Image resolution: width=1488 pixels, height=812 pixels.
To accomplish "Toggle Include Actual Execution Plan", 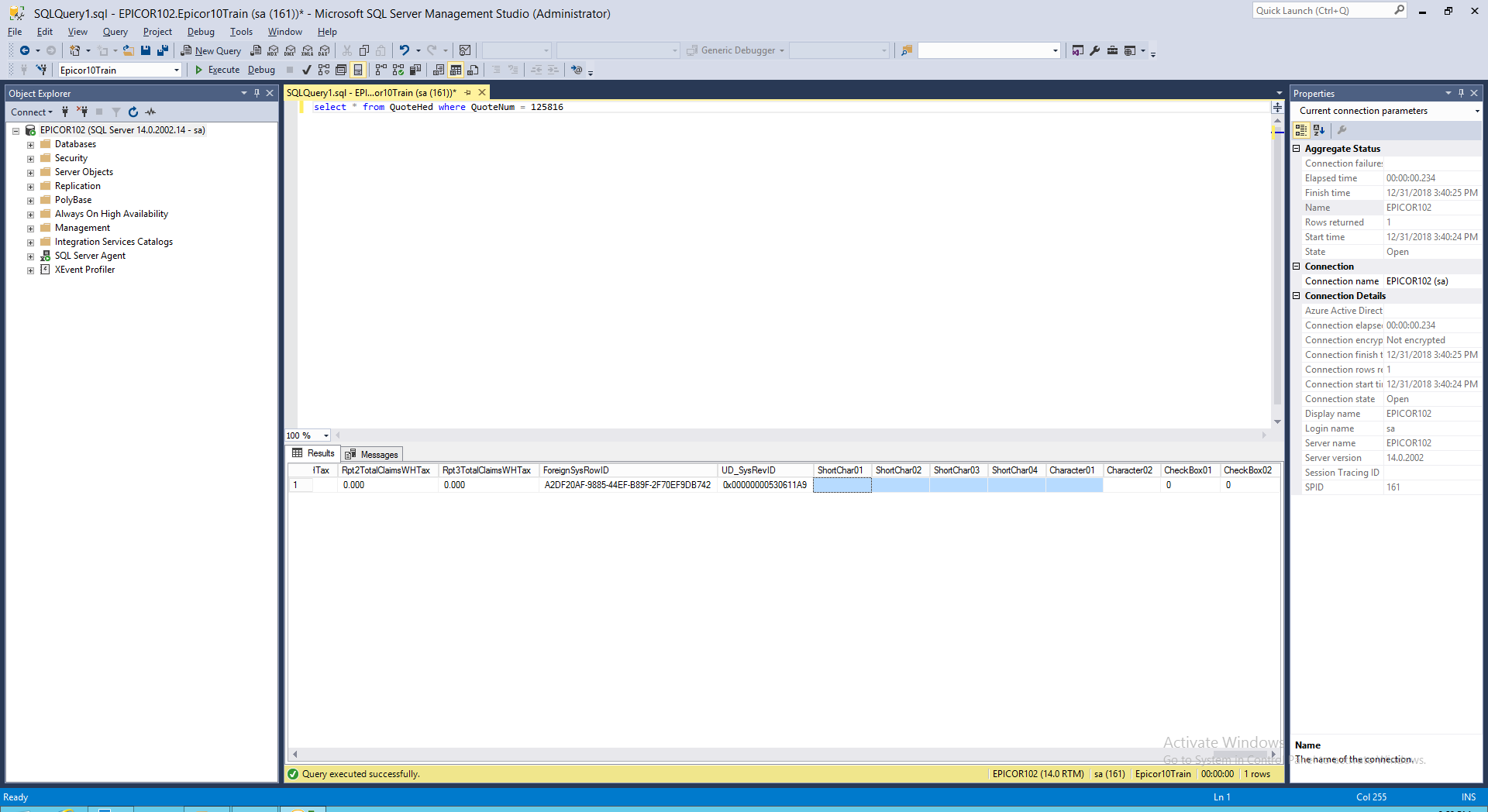I will [381, 70].
